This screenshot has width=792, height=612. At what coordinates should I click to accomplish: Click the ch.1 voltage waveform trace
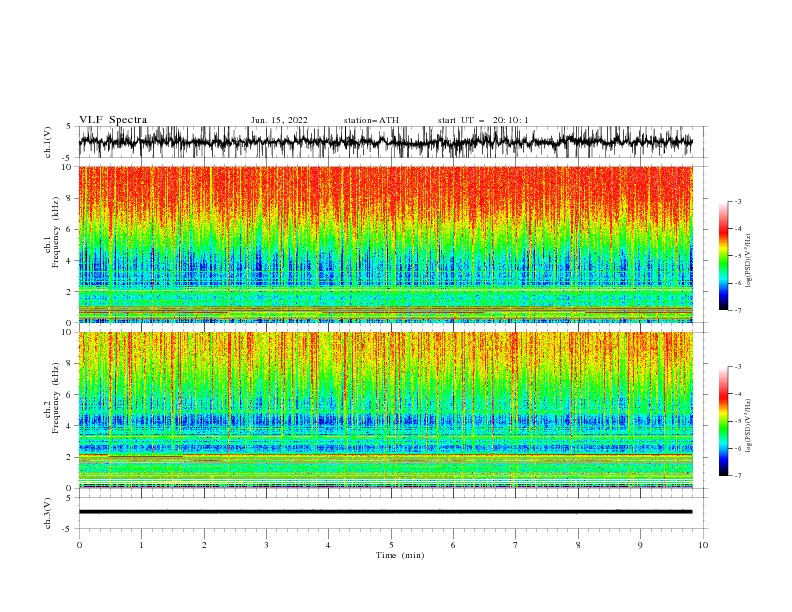(386, 142)
